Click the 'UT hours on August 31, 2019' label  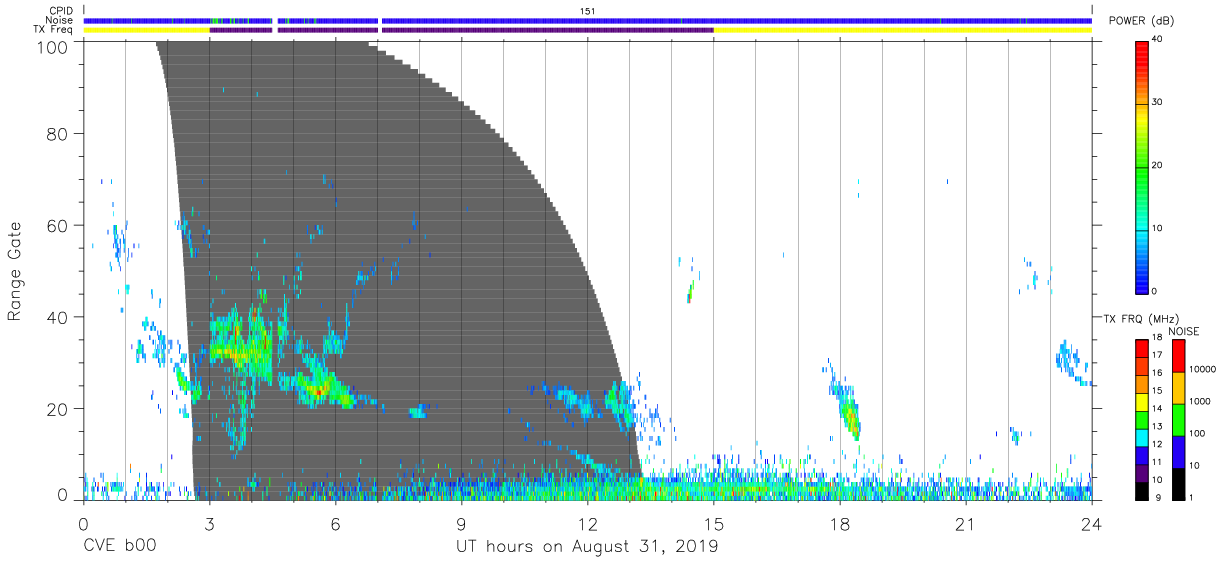pyautogui.click(x=587, y=547)
